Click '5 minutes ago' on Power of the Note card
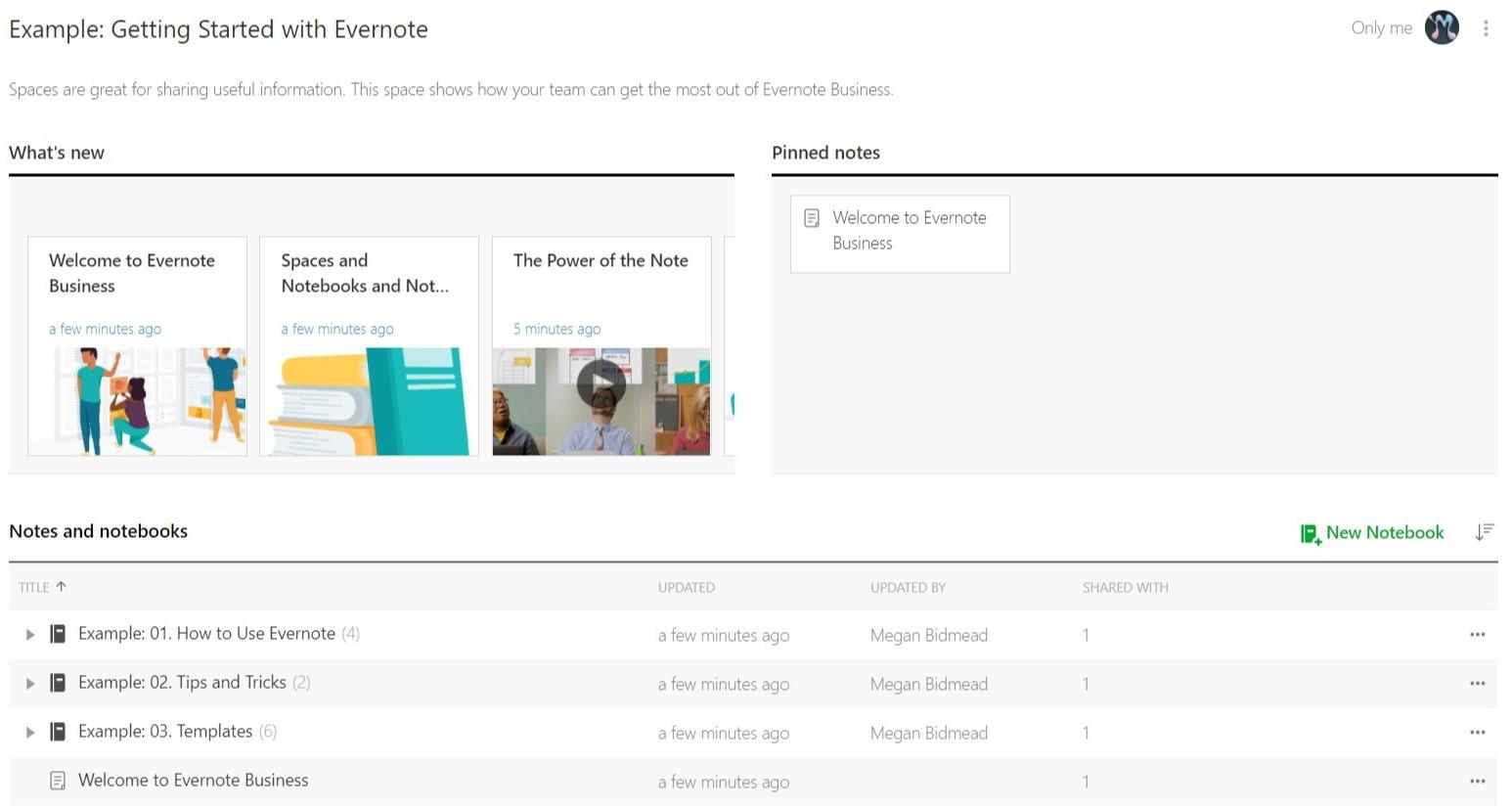Screen dimensions: 1512x809 pos(556,329)
